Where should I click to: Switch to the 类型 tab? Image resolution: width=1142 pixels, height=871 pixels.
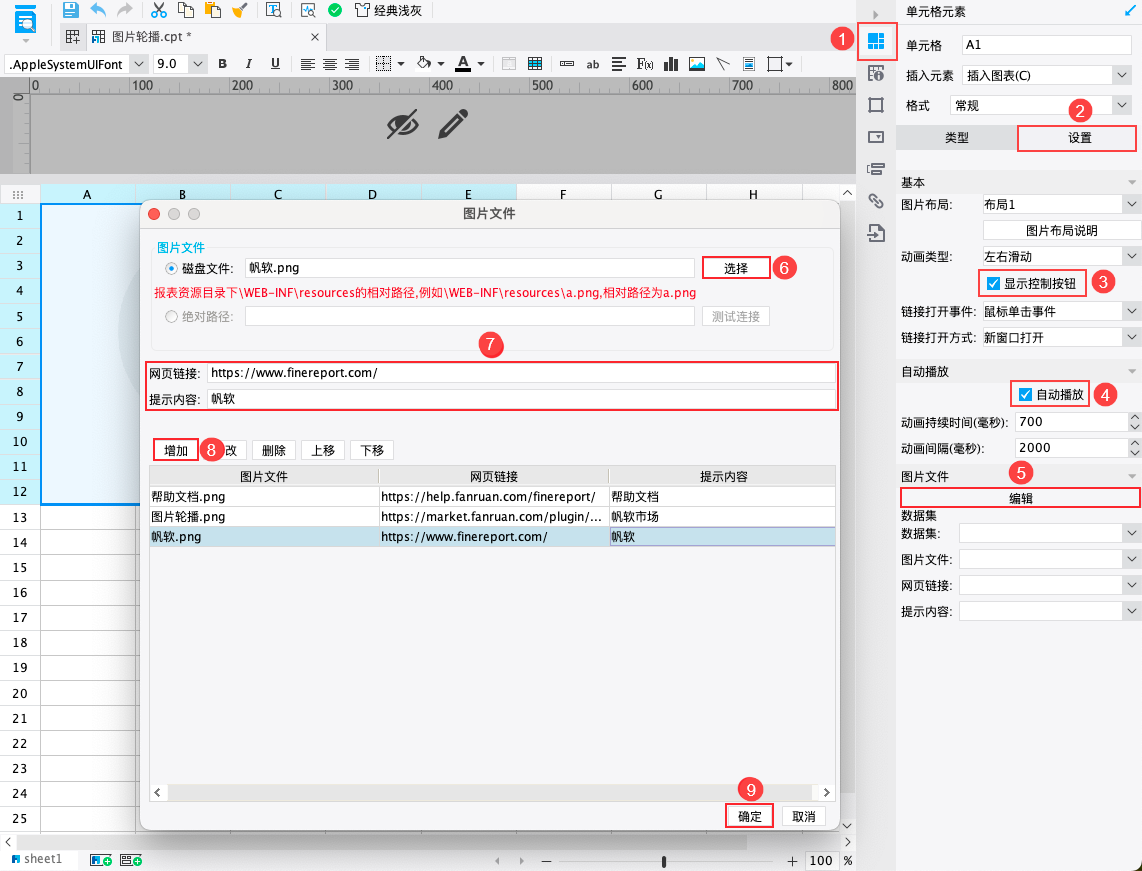click(x=956, y=138)
